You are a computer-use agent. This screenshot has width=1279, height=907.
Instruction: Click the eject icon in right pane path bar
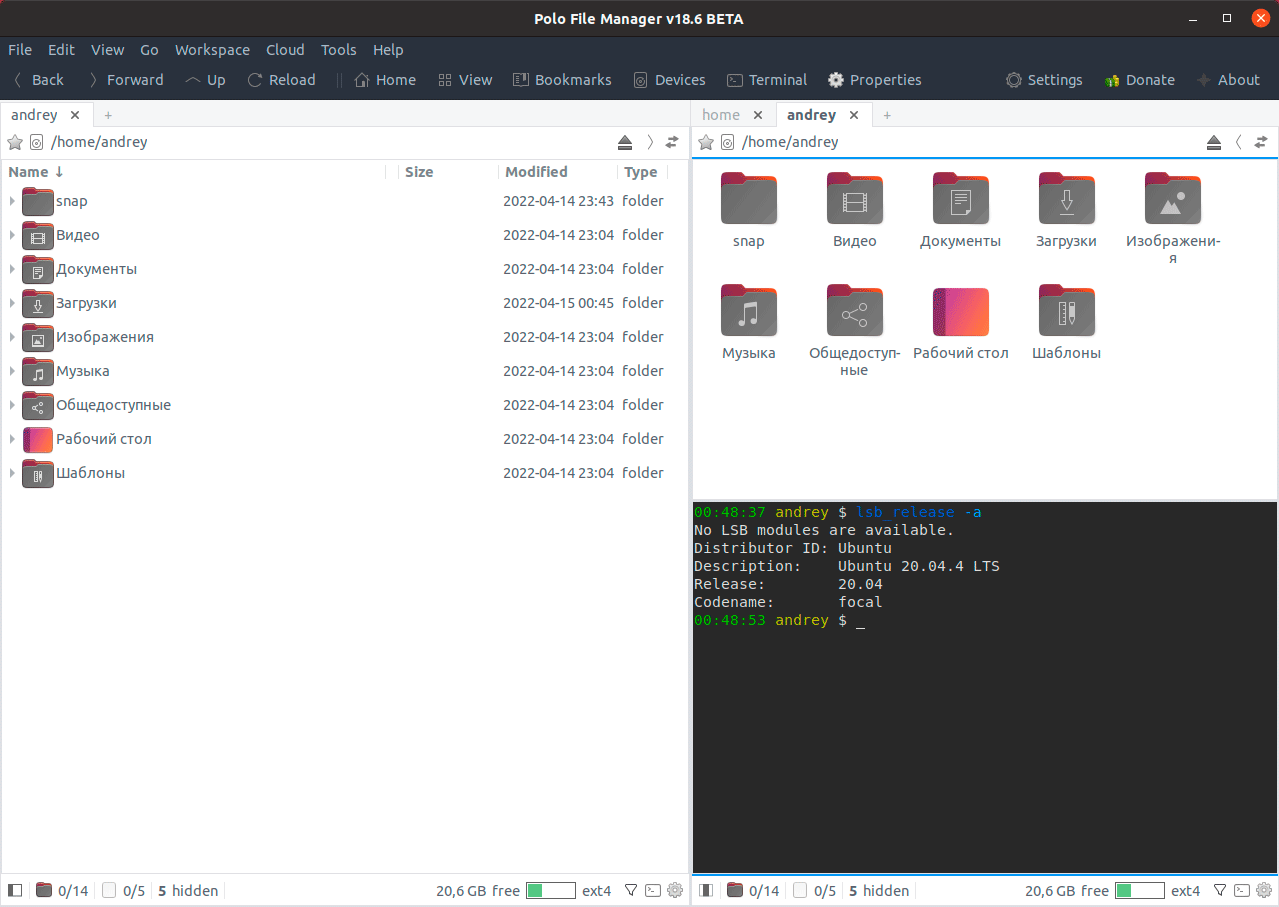click(x=1213, y=142)
